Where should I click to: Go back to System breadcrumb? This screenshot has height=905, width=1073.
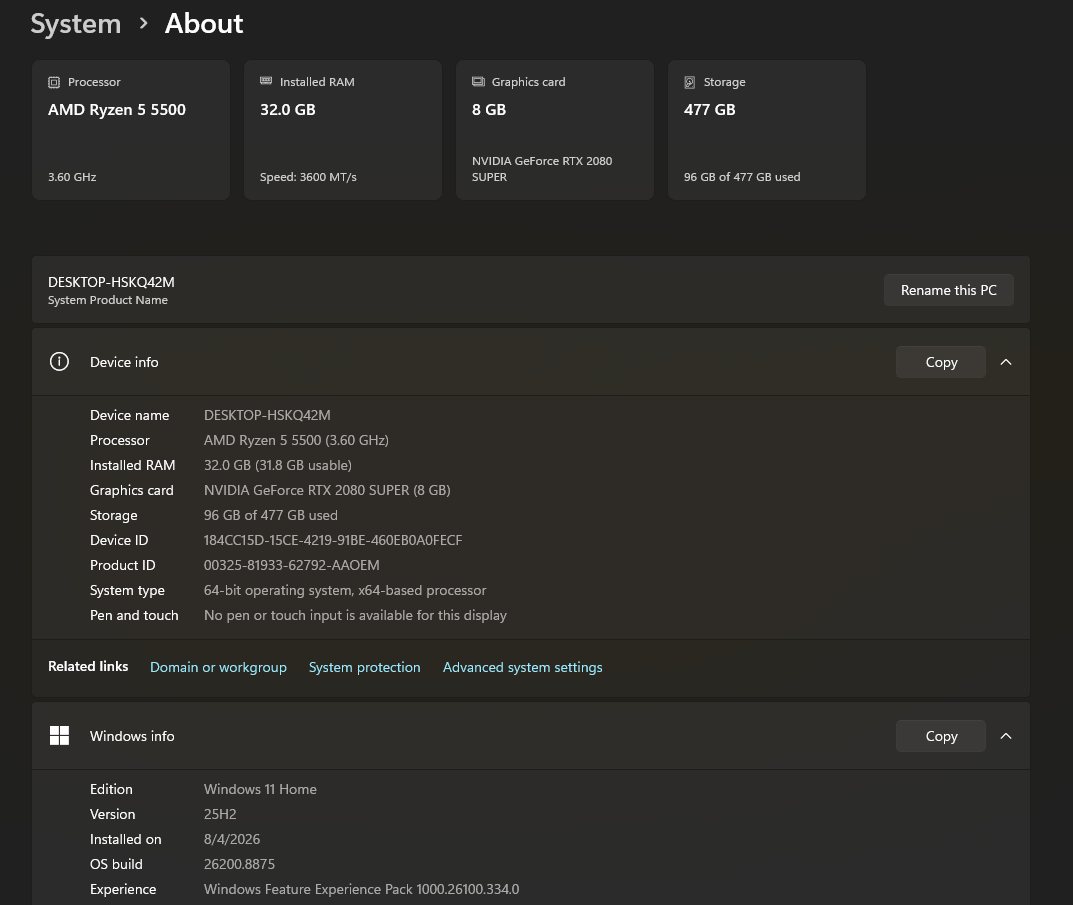[x=76, y=24]
